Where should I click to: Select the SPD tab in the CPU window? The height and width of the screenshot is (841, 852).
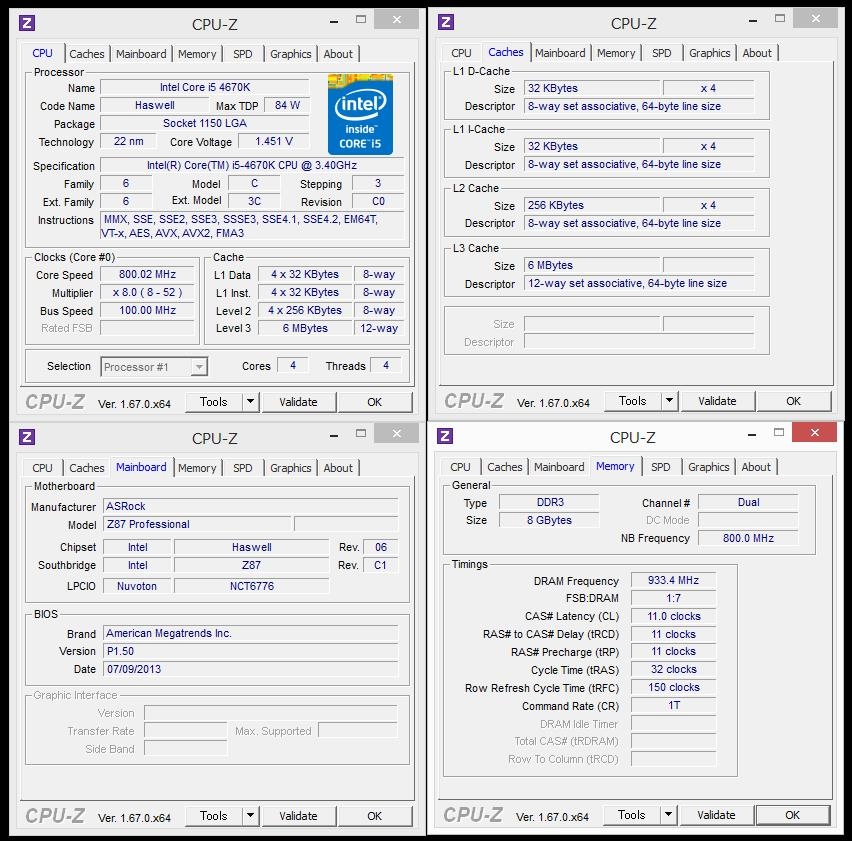(x=242, y=54)
